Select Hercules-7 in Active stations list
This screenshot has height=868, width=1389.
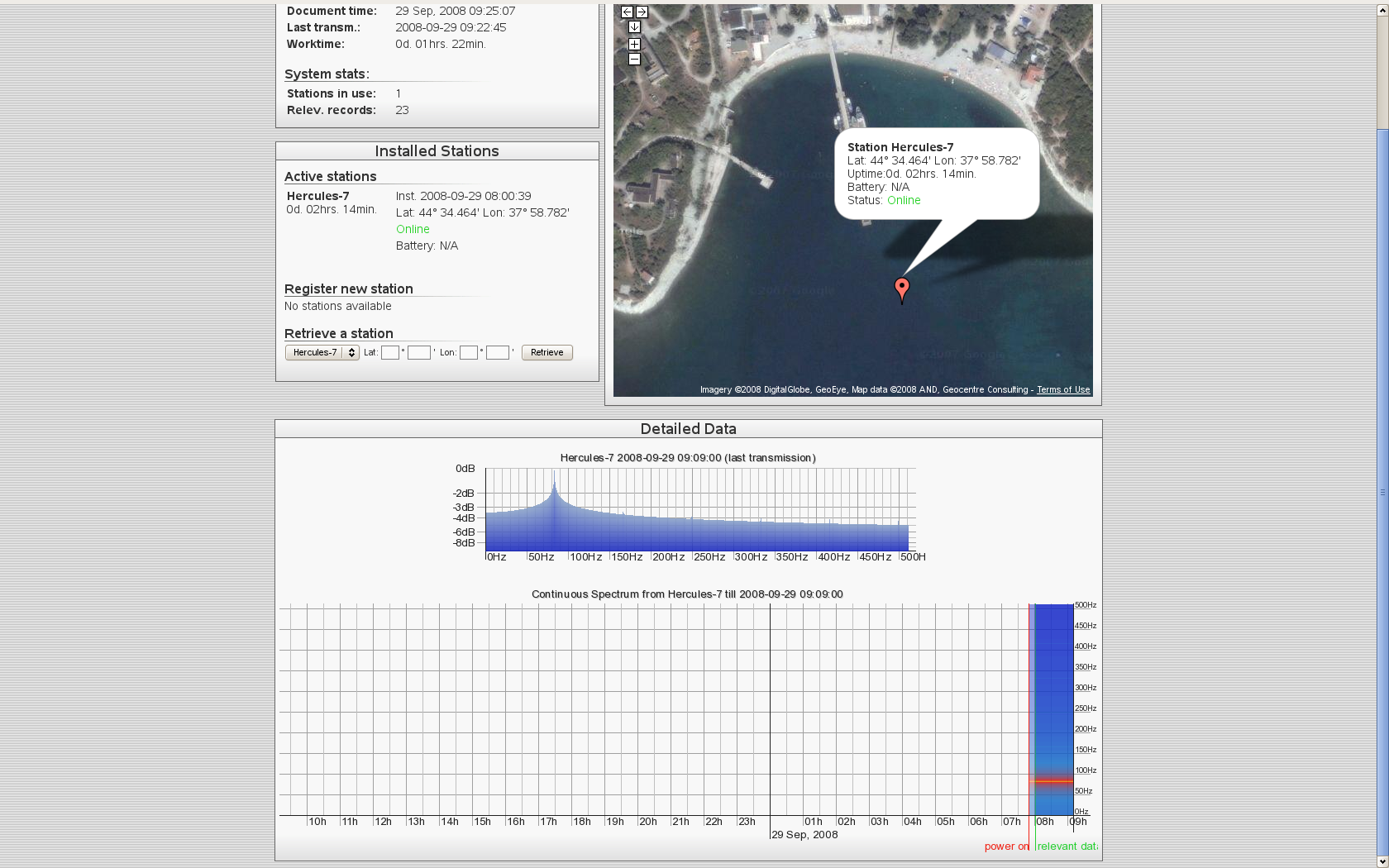317,196
